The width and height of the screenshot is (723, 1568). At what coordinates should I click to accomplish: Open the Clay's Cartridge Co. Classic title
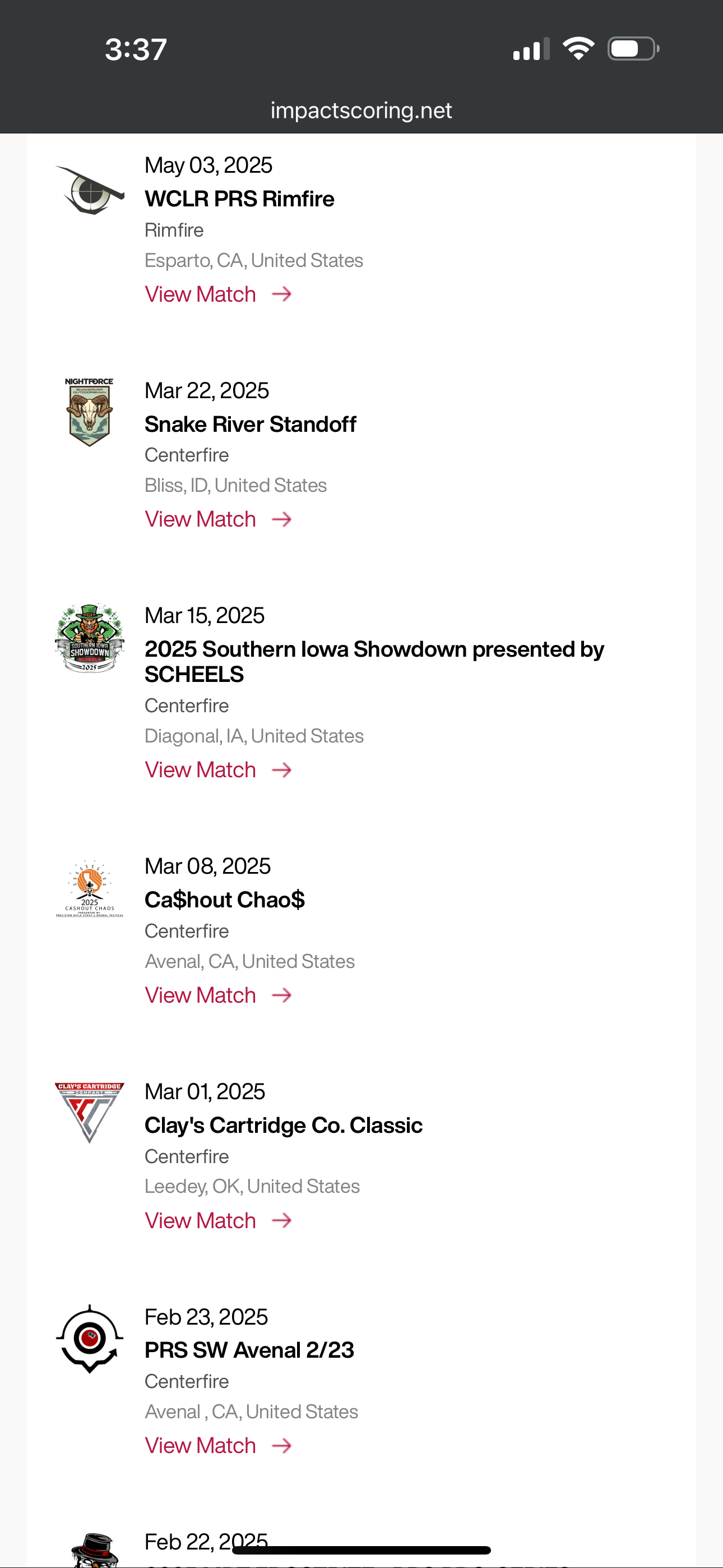tap(284, 1126)
